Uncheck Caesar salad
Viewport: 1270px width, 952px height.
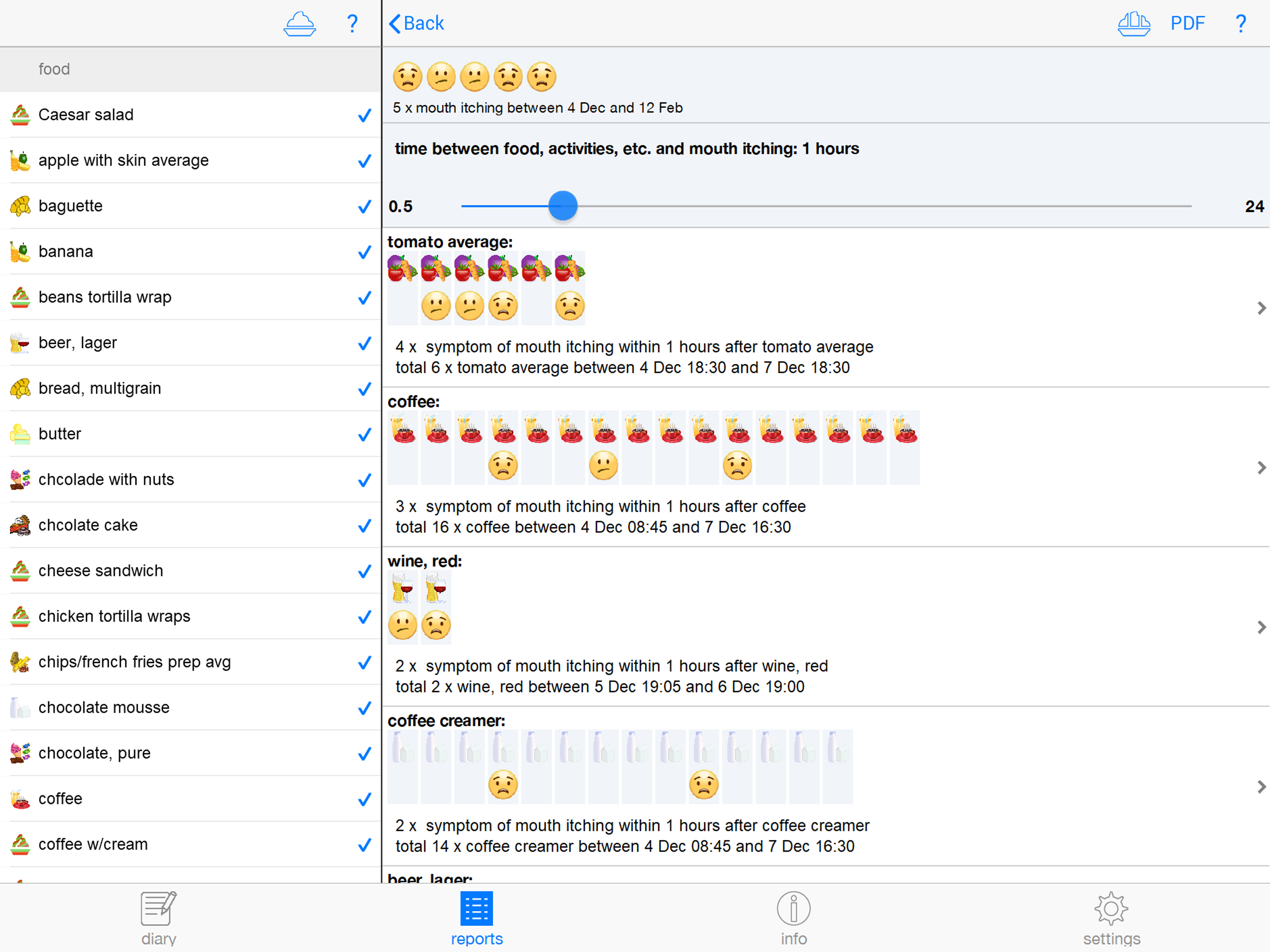tap(364, 115)
